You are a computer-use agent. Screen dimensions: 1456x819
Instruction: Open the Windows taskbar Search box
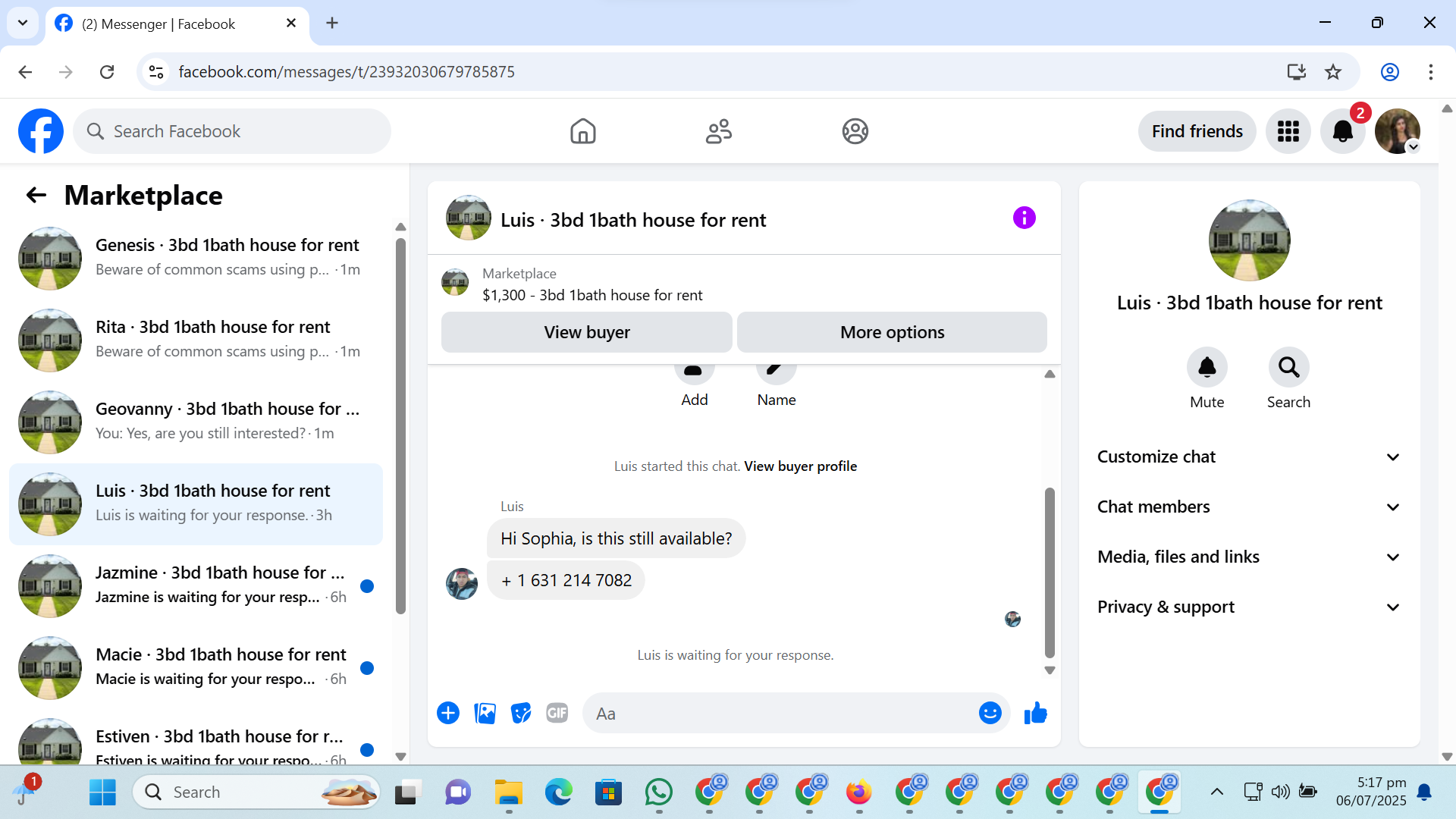[x=256, y=792]
